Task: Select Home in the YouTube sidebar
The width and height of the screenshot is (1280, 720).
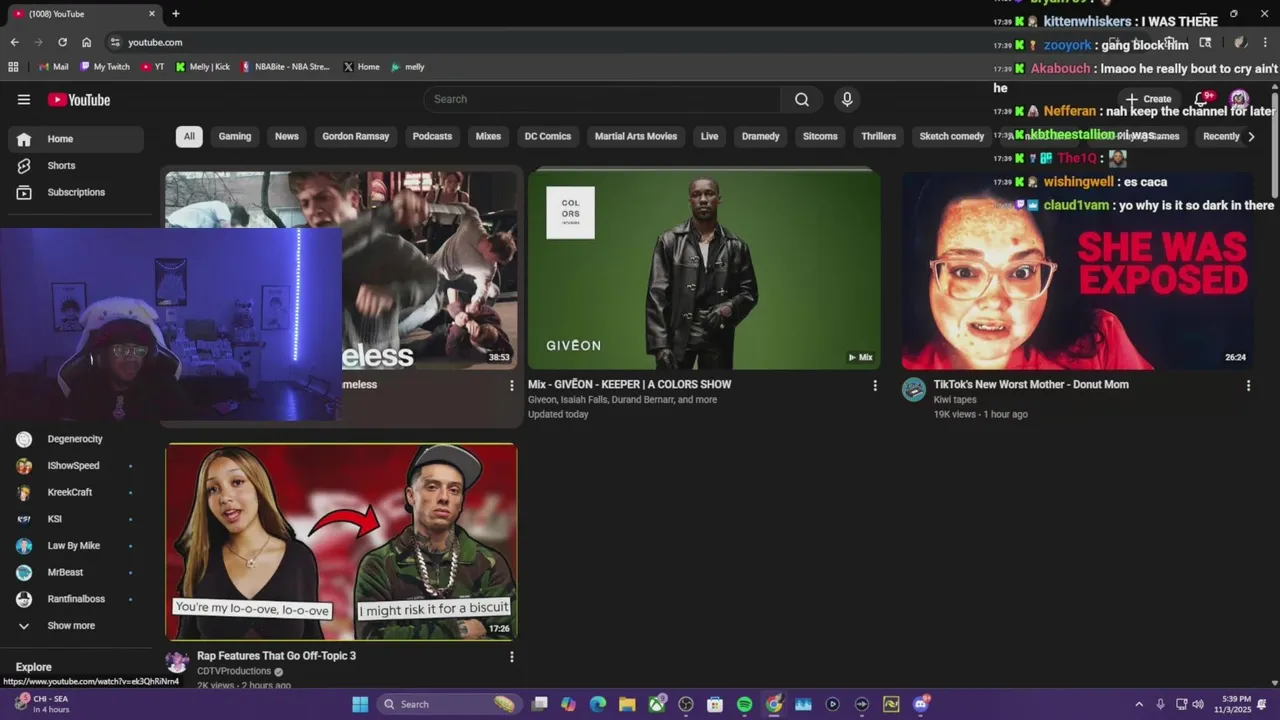Action: click(76, 139)
